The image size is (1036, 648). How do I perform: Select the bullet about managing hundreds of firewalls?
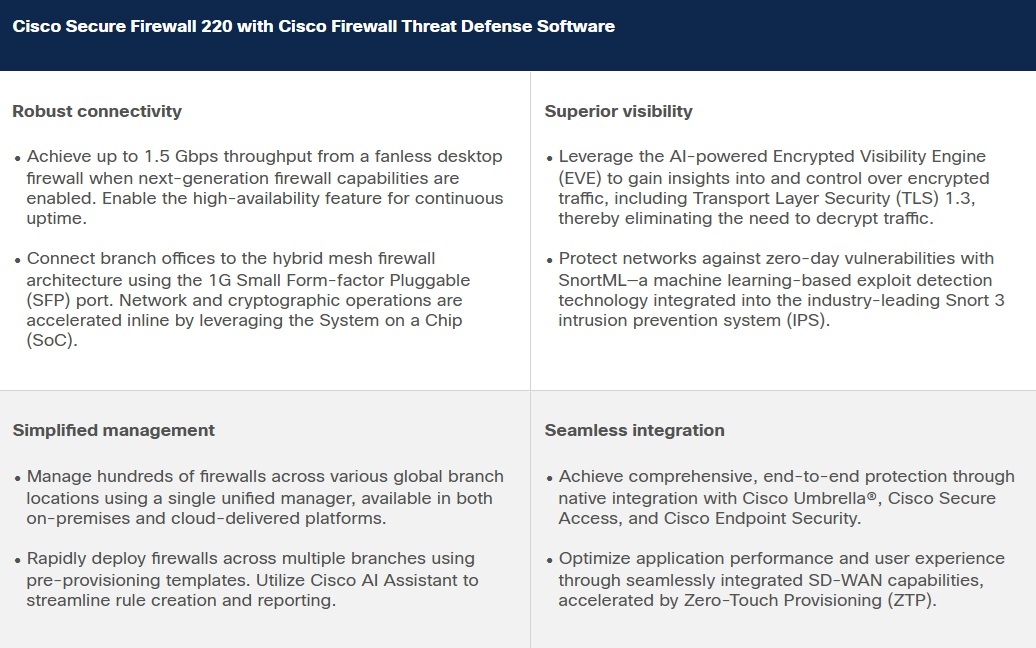pyautogui.click(x=265, y=498)
